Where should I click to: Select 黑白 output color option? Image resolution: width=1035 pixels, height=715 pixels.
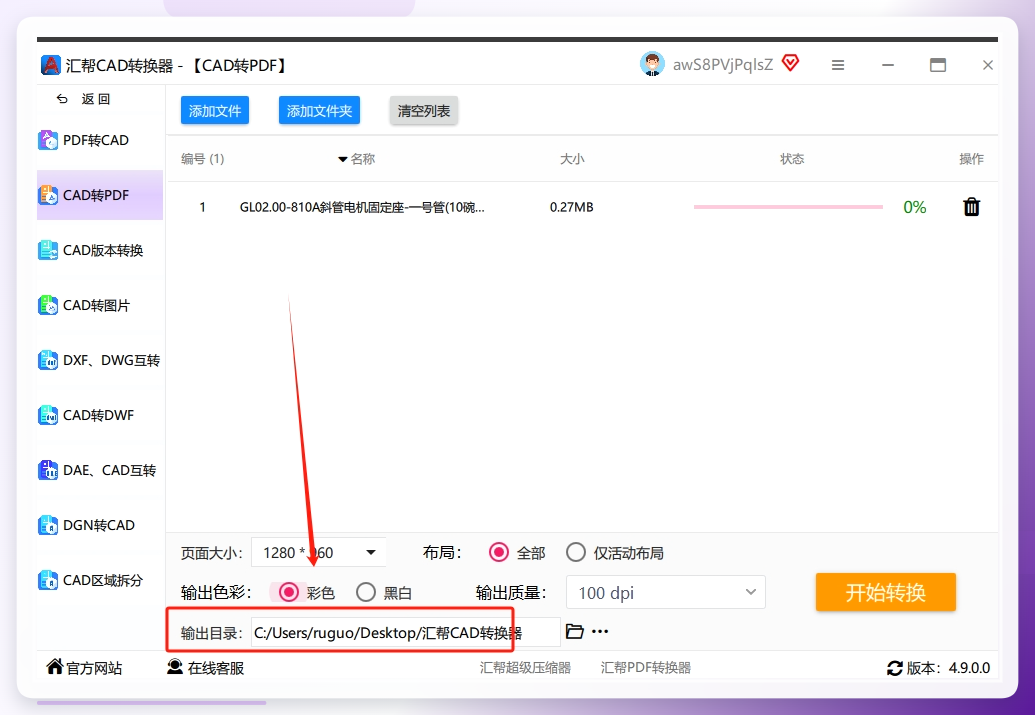click(x=366, y=592)
